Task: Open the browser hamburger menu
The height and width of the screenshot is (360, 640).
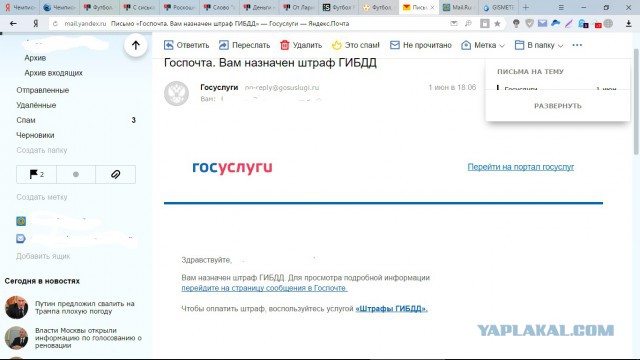Action: tap(561, 7)
